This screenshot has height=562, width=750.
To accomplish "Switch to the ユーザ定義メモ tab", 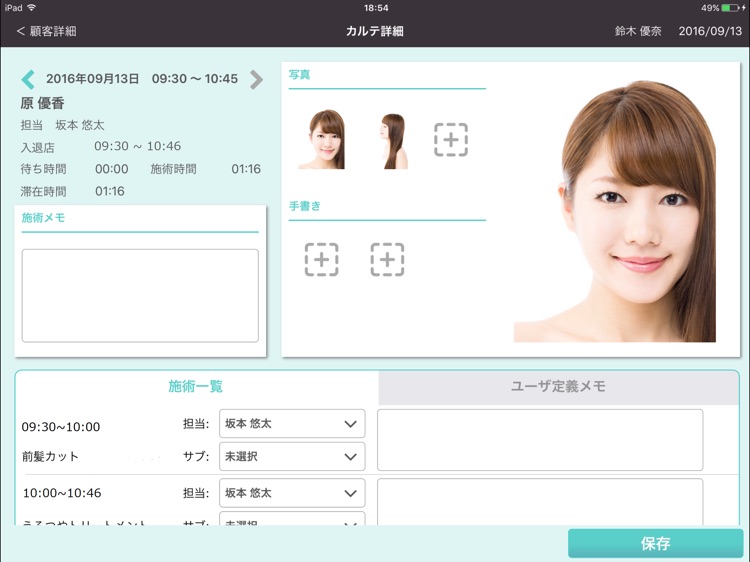I will pos(558,386).
